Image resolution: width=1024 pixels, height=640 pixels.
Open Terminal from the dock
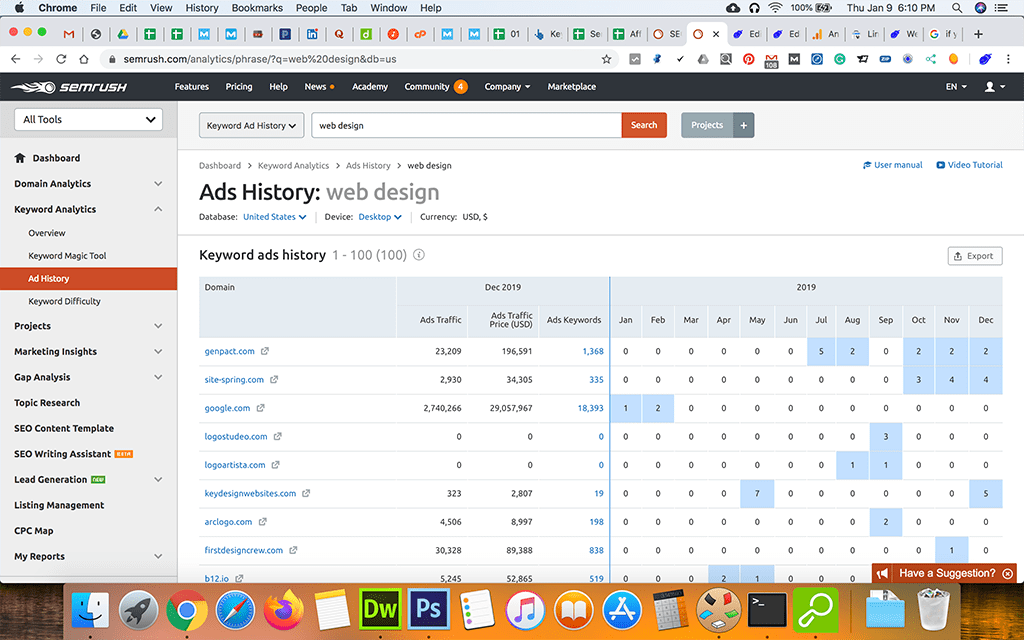pyautogui.click(x=767, y=609)
